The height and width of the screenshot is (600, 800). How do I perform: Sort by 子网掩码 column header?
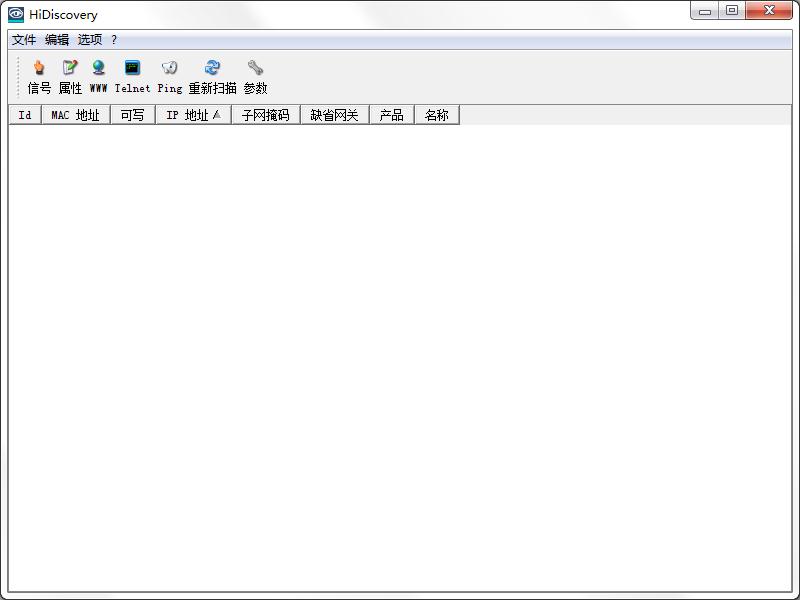(x=266, y=115)
